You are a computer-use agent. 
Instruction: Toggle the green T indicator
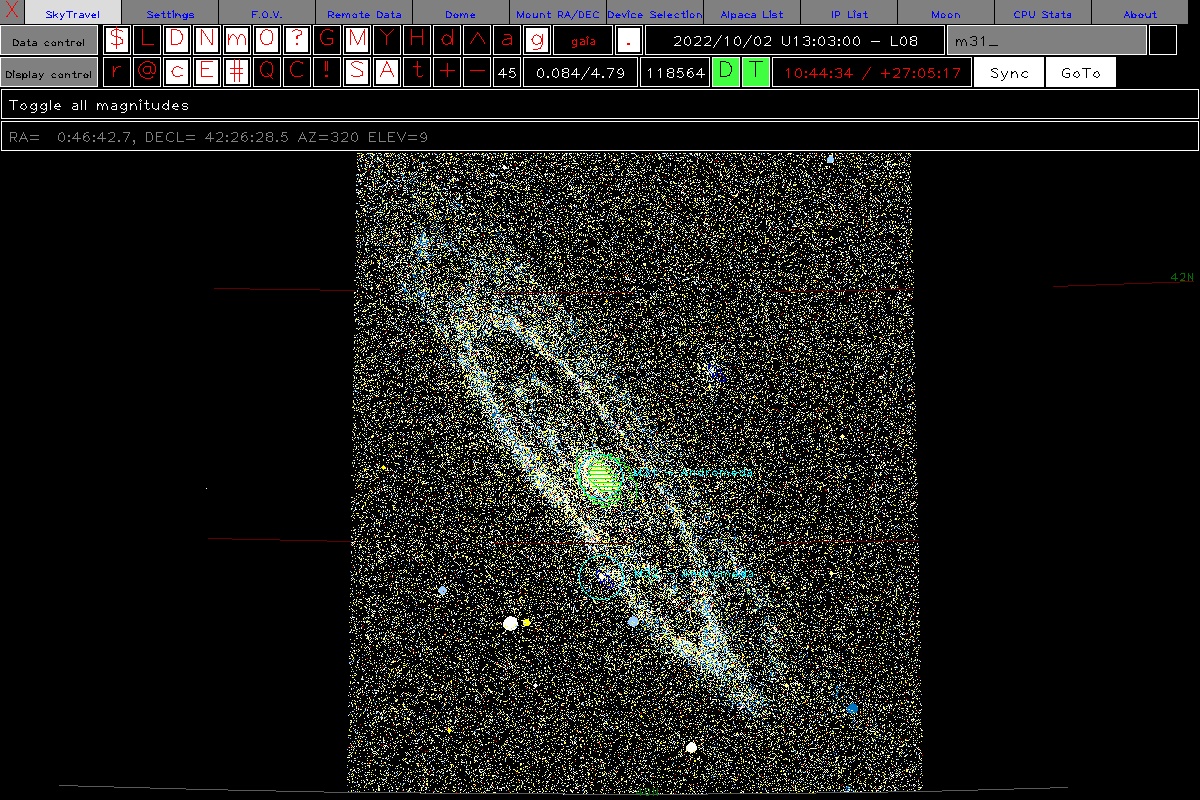click(756, 73)
